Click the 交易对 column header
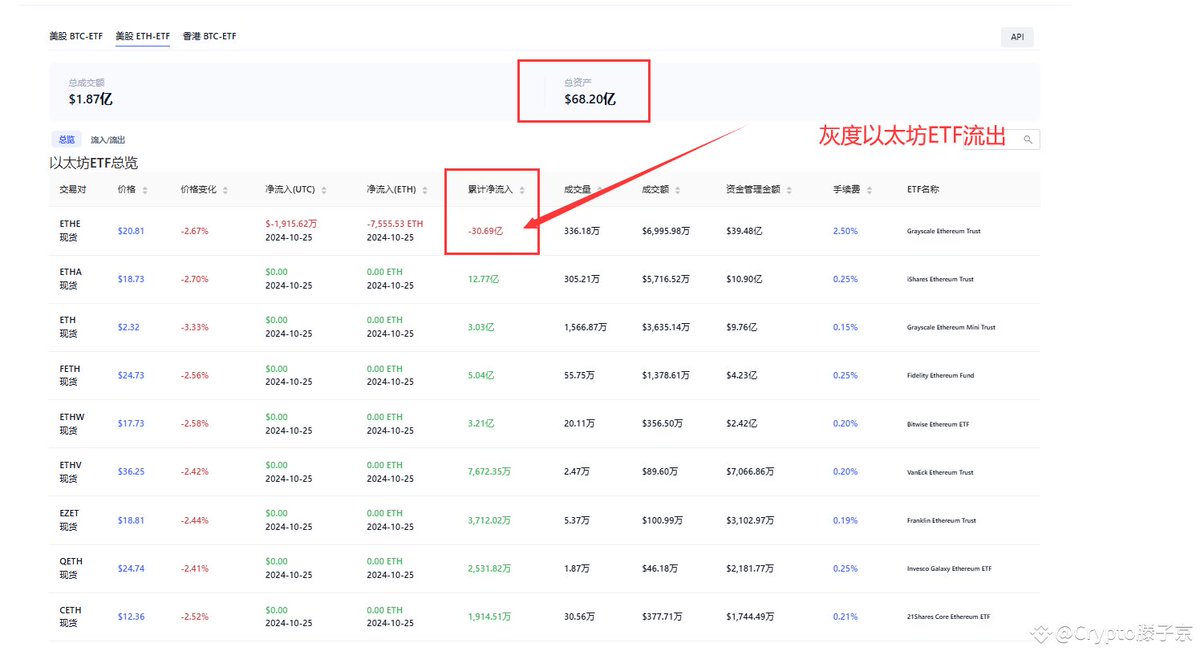Viewport: 1200px width, 651px height. coord(71,190)
